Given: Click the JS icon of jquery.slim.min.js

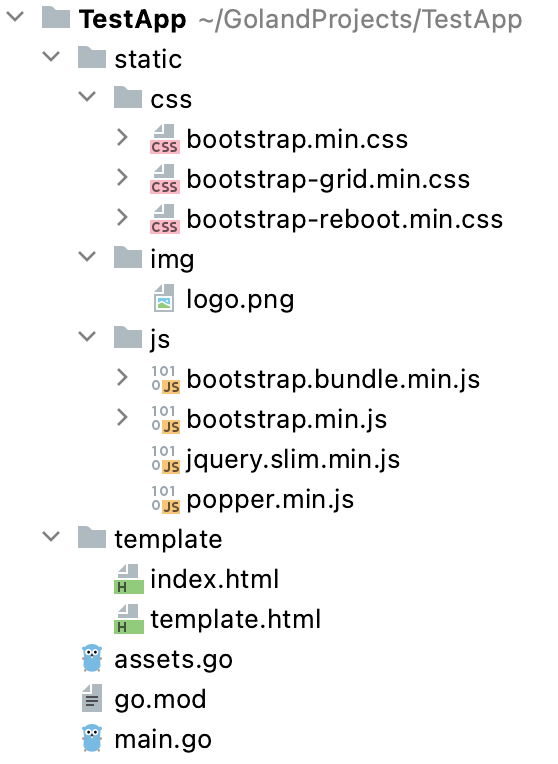Looking at the screenshot, I should (x=165, y=459).
